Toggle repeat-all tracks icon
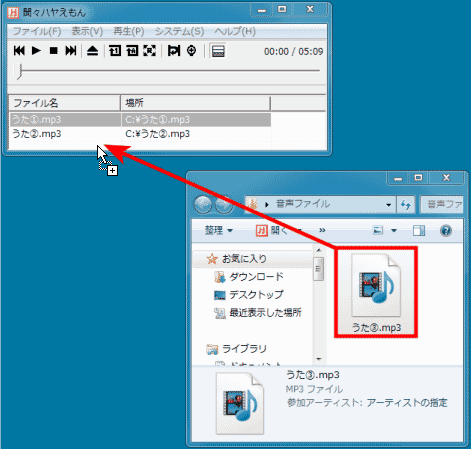The image size is (471, 449). (132, 51)
